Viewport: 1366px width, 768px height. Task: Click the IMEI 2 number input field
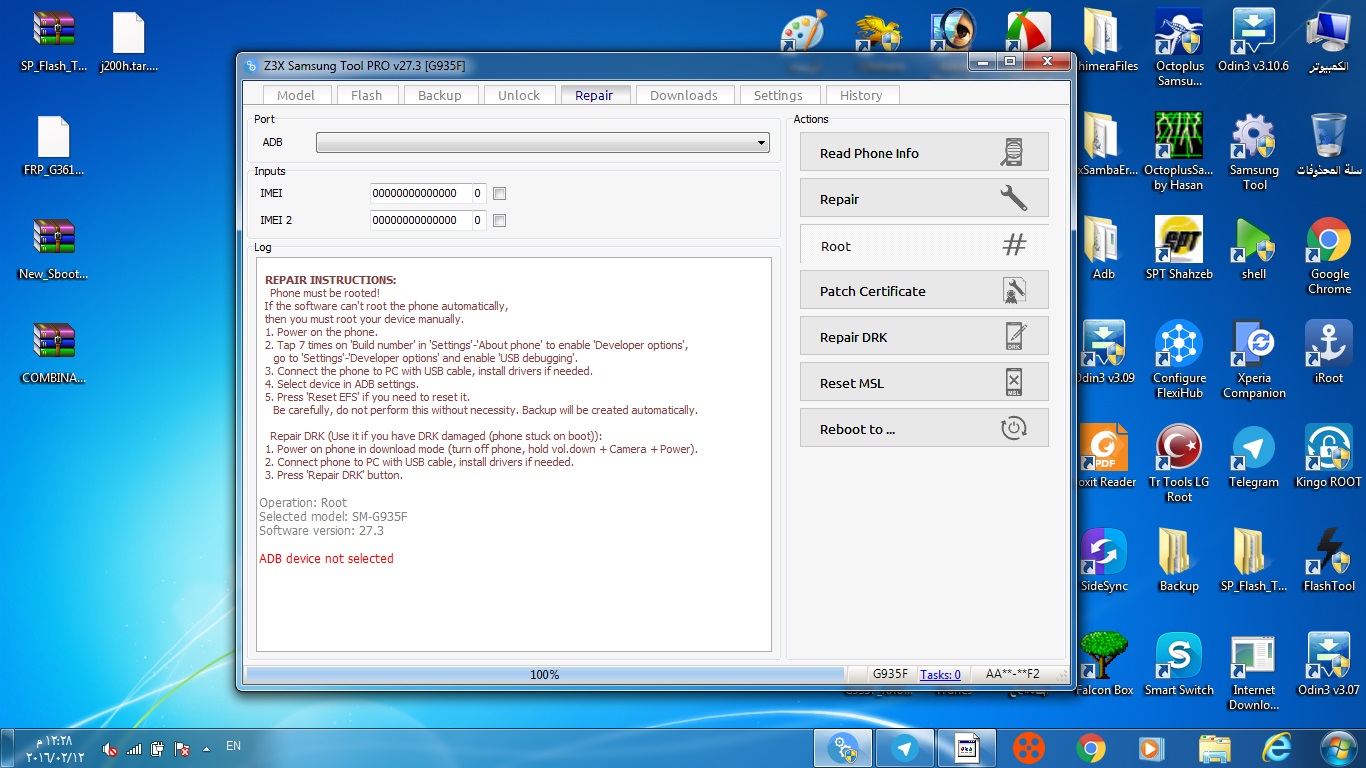pyautogui.click(x=420, y=220)
